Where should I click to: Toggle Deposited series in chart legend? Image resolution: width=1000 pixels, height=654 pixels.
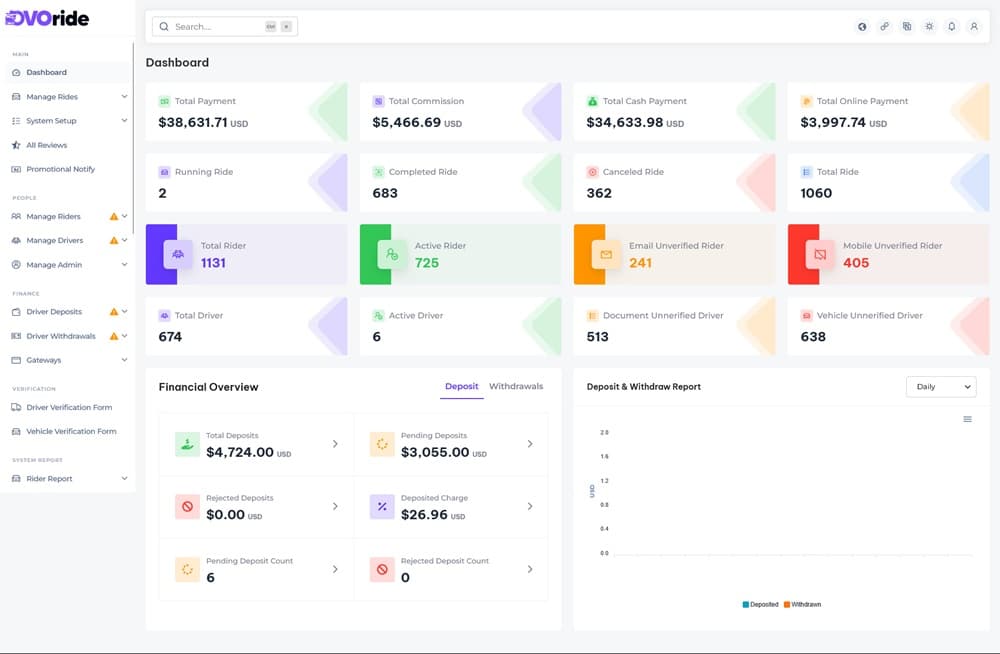click(761, 605)
